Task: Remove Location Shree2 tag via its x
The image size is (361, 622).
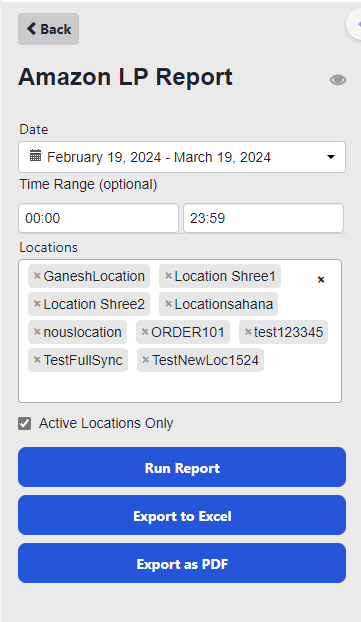Action: point(37,304)
